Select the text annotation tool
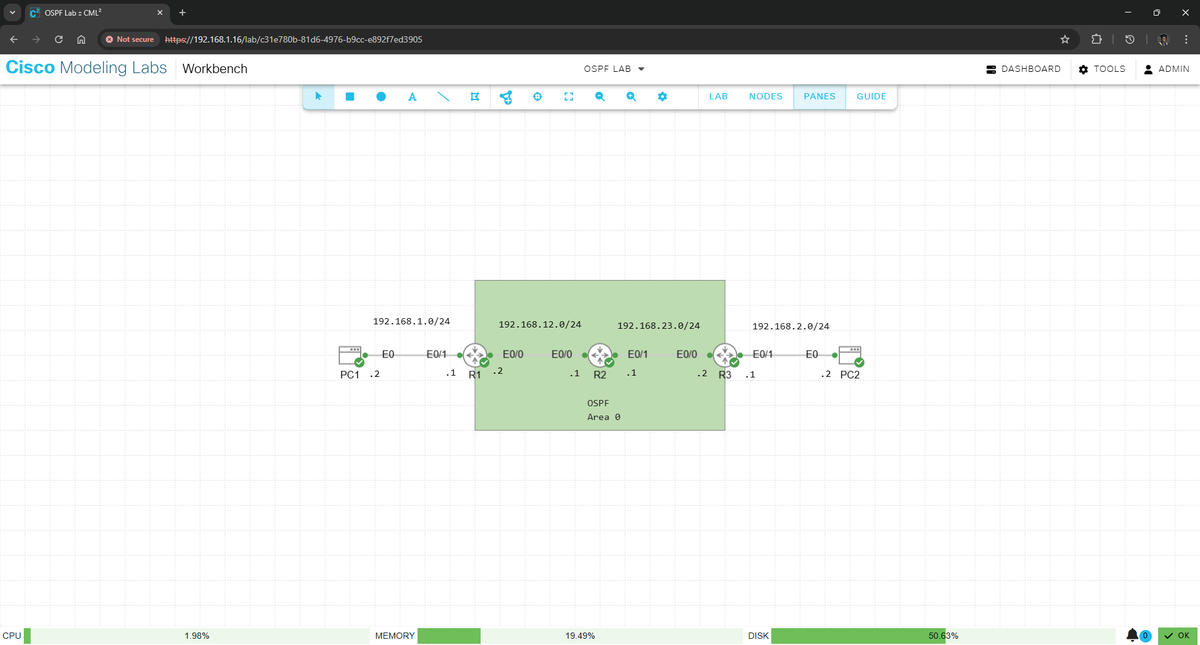 [x=412, y=97]
